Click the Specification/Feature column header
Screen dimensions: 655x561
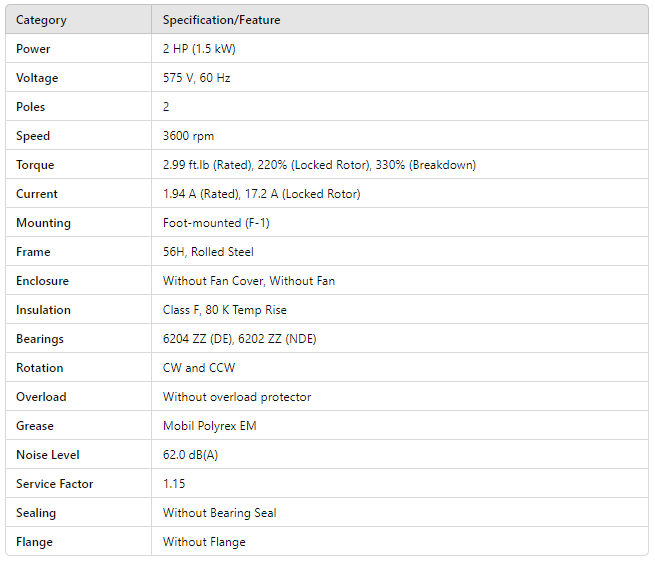(x=222, y=20)
